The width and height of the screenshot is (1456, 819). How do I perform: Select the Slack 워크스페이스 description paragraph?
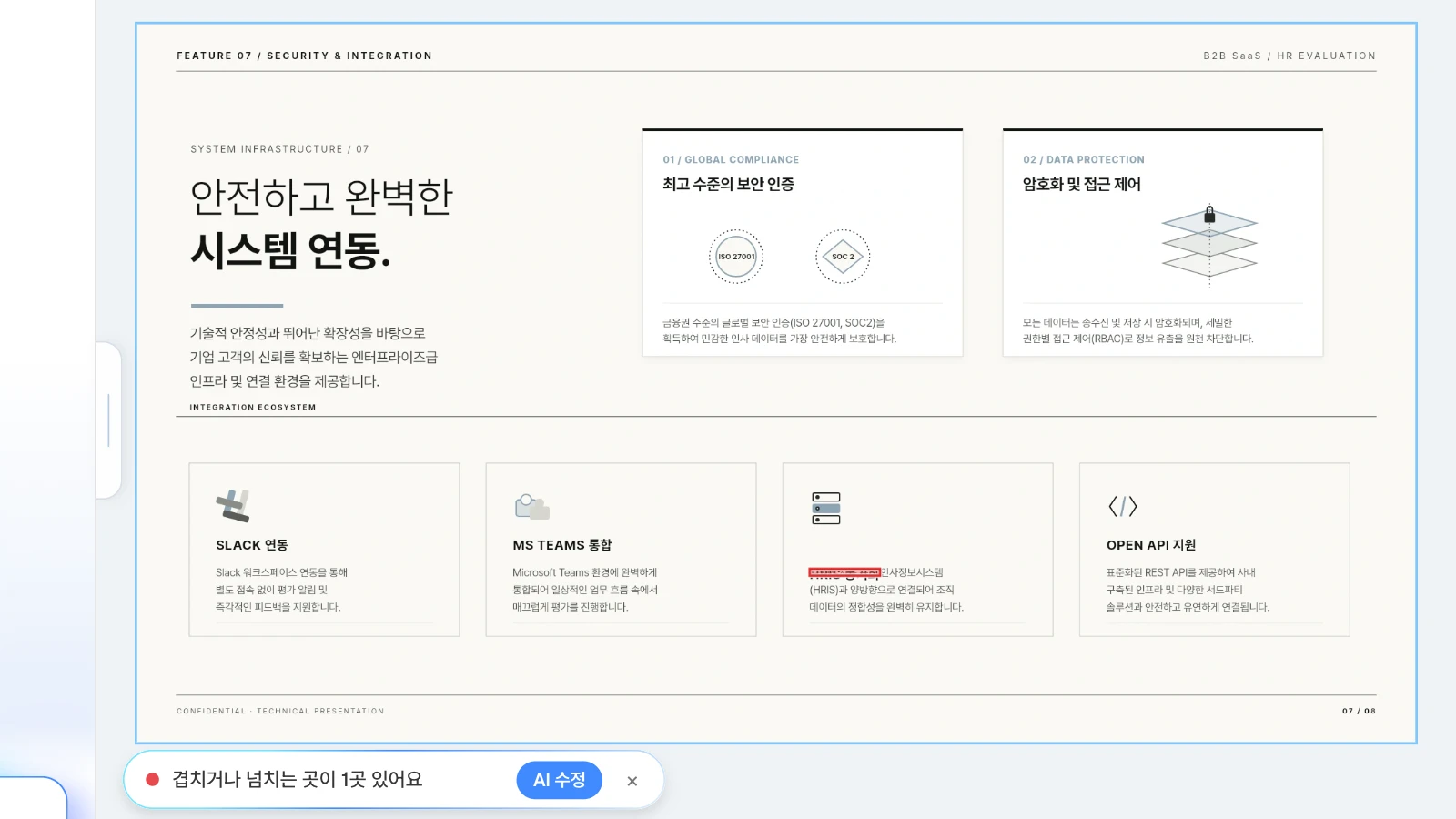281,590
